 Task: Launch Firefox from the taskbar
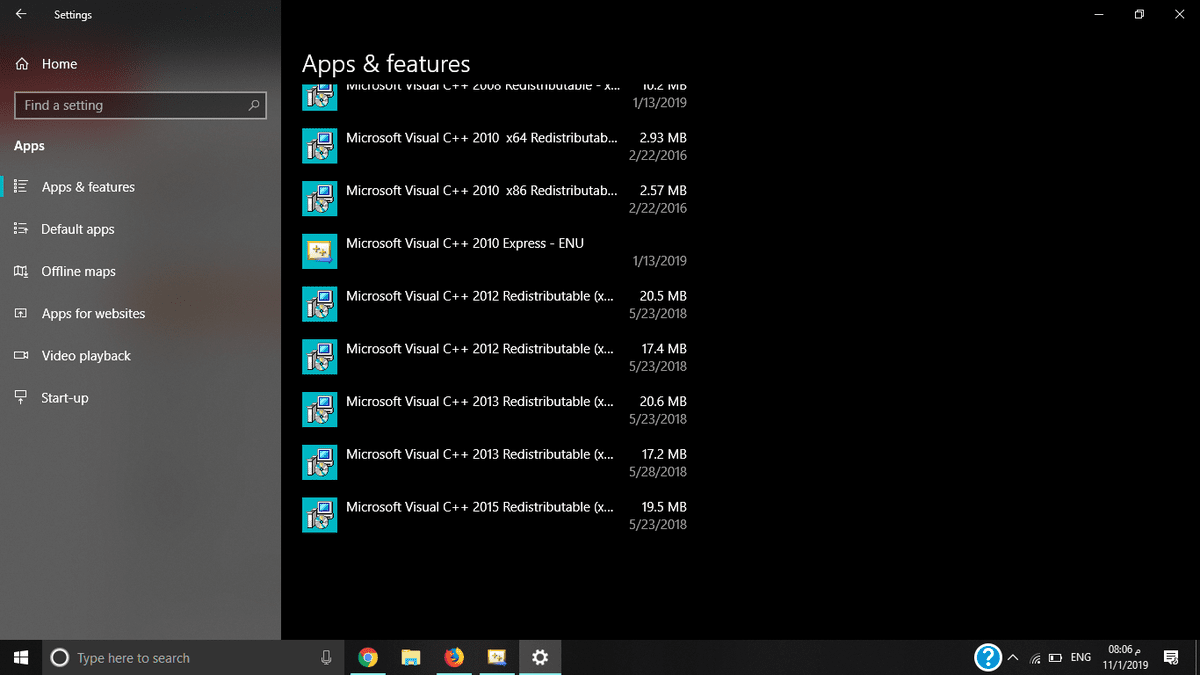[x=454, y=657]
